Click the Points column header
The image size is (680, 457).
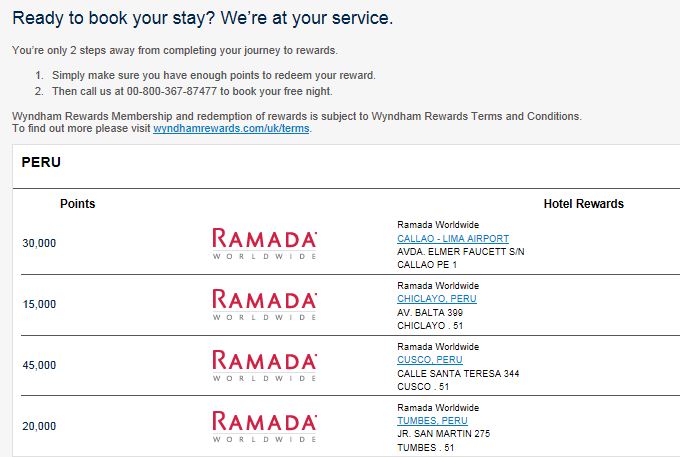pos(78,204)
